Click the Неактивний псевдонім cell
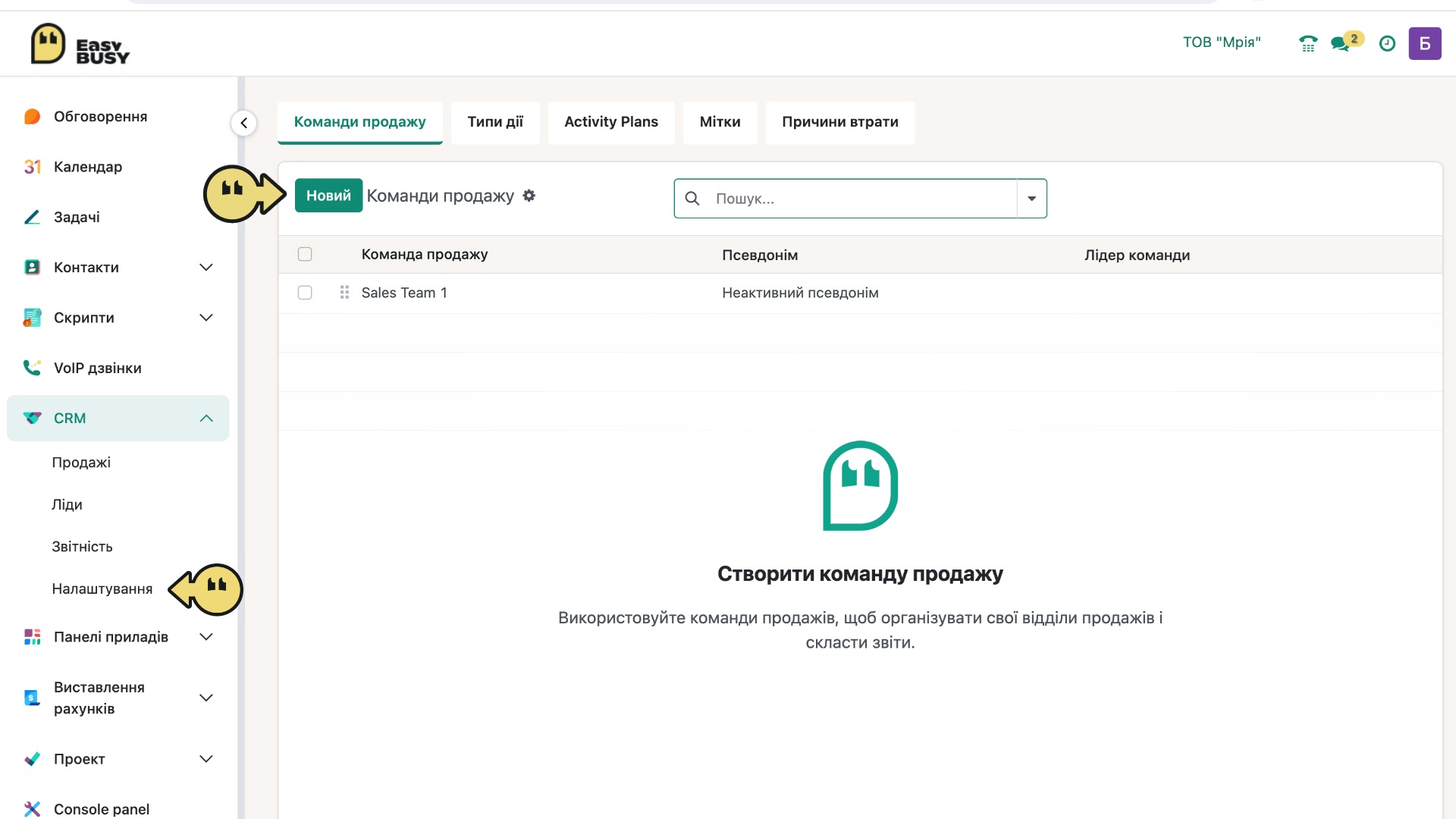Image resolution: width=1456 pixels, height=819 pixels. [x=800, y=293]
